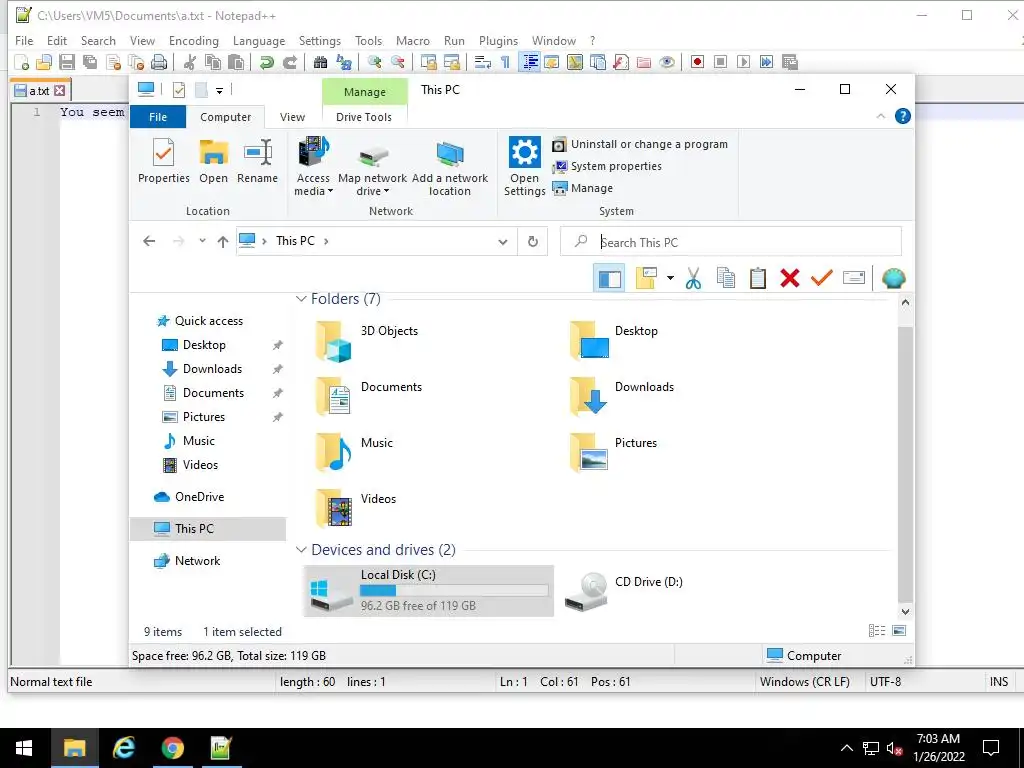Click the Classic Shell Cut scissors icon in Explorer
Image resolution: width=1024 pixels, height=768 pixels.
694,279
